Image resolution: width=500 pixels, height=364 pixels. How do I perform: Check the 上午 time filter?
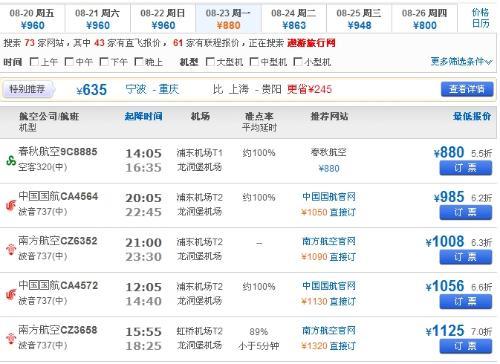click(34, 61)
